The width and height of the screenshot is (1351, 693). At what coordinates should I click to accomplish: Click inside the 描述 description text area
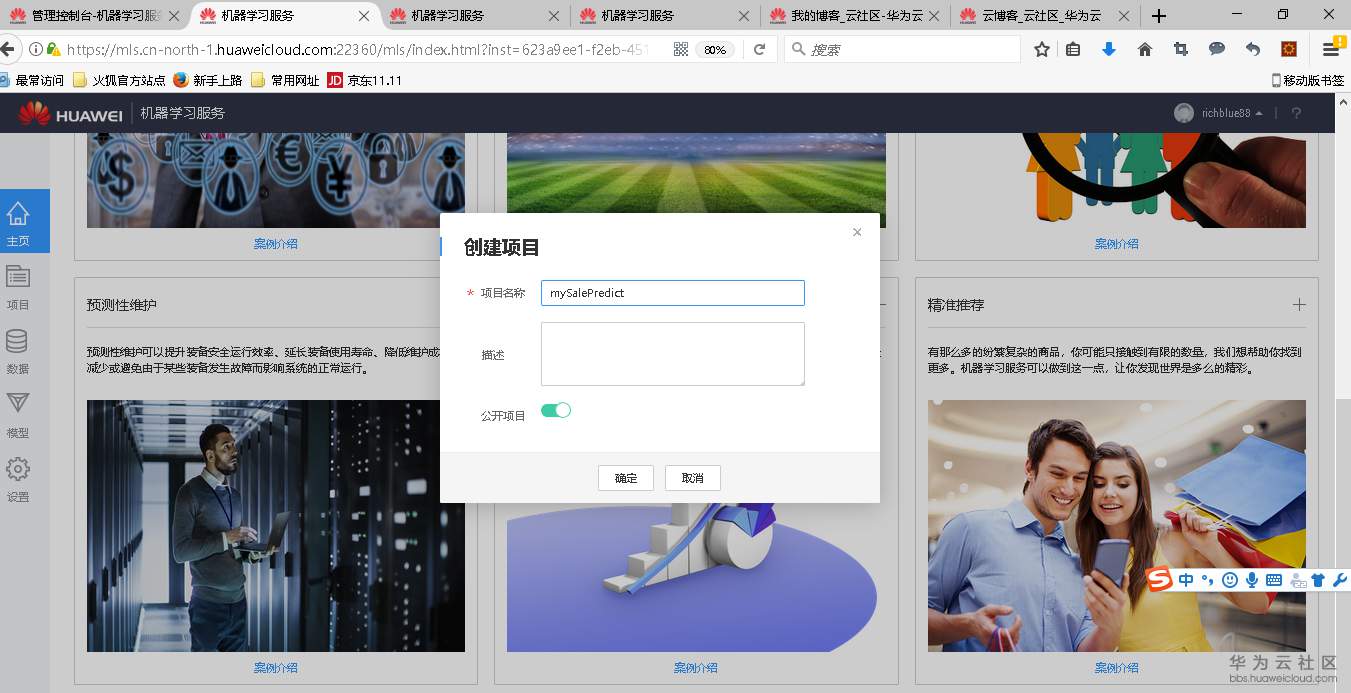pos(672,354)
